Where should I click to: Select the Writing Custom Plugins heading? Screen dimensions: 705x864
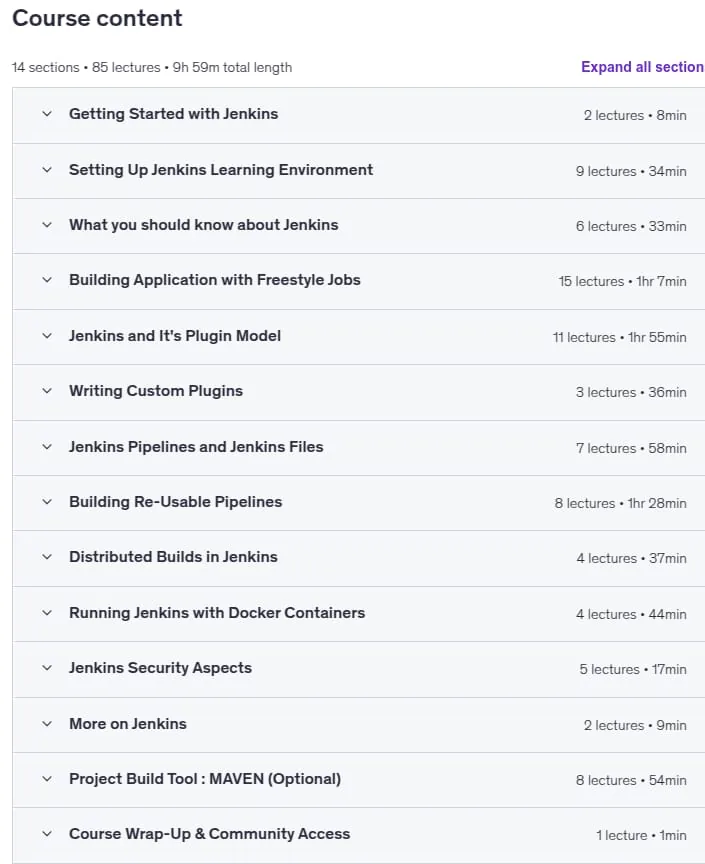[156, 391]
